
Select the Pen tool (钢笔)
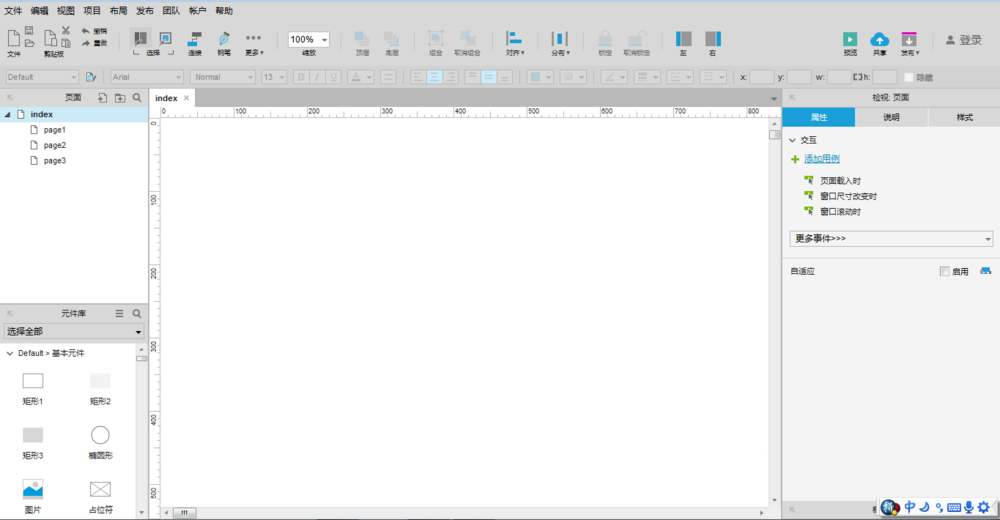224,39
